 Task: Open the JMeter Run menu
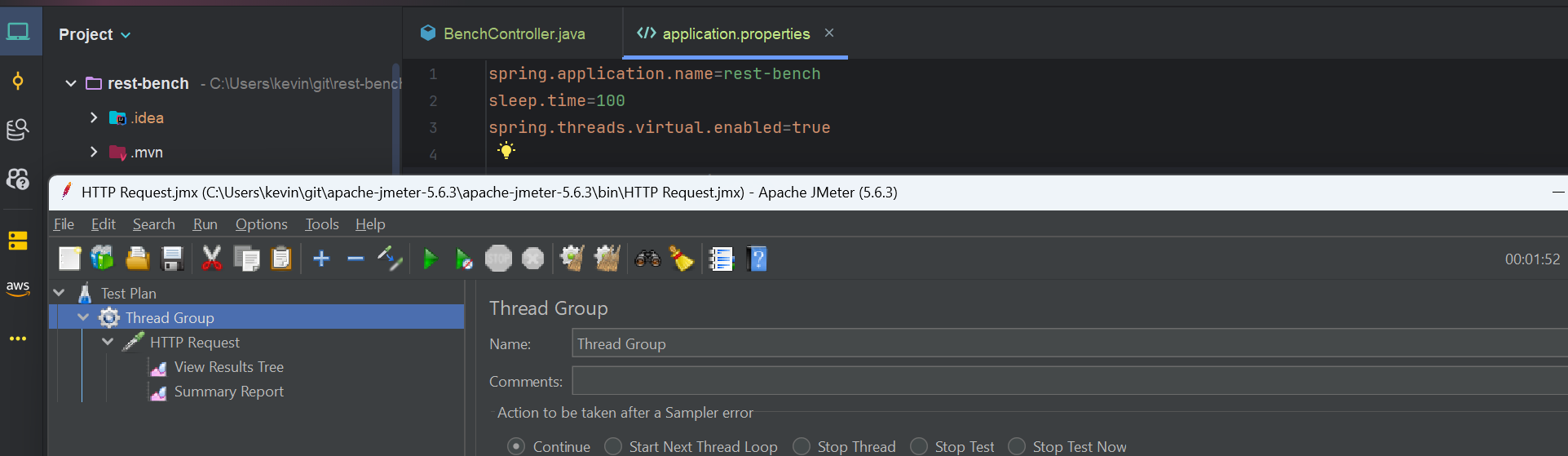pos(205,224)
